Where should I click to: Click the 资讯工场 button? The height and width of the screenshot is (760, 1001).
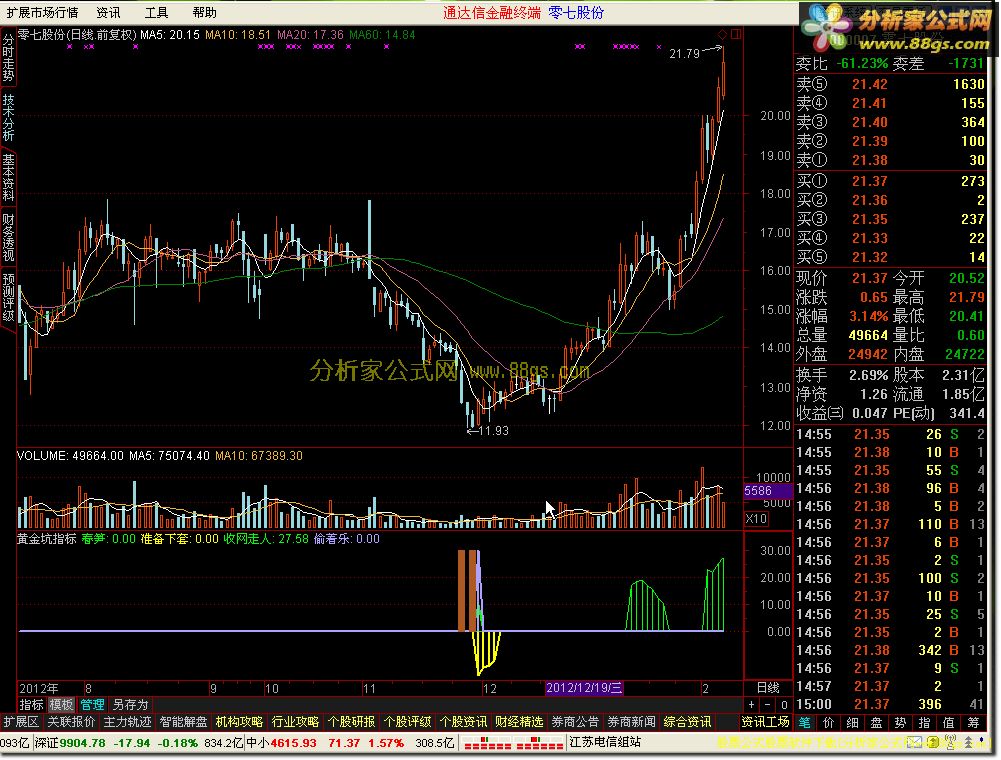point(765,722)
